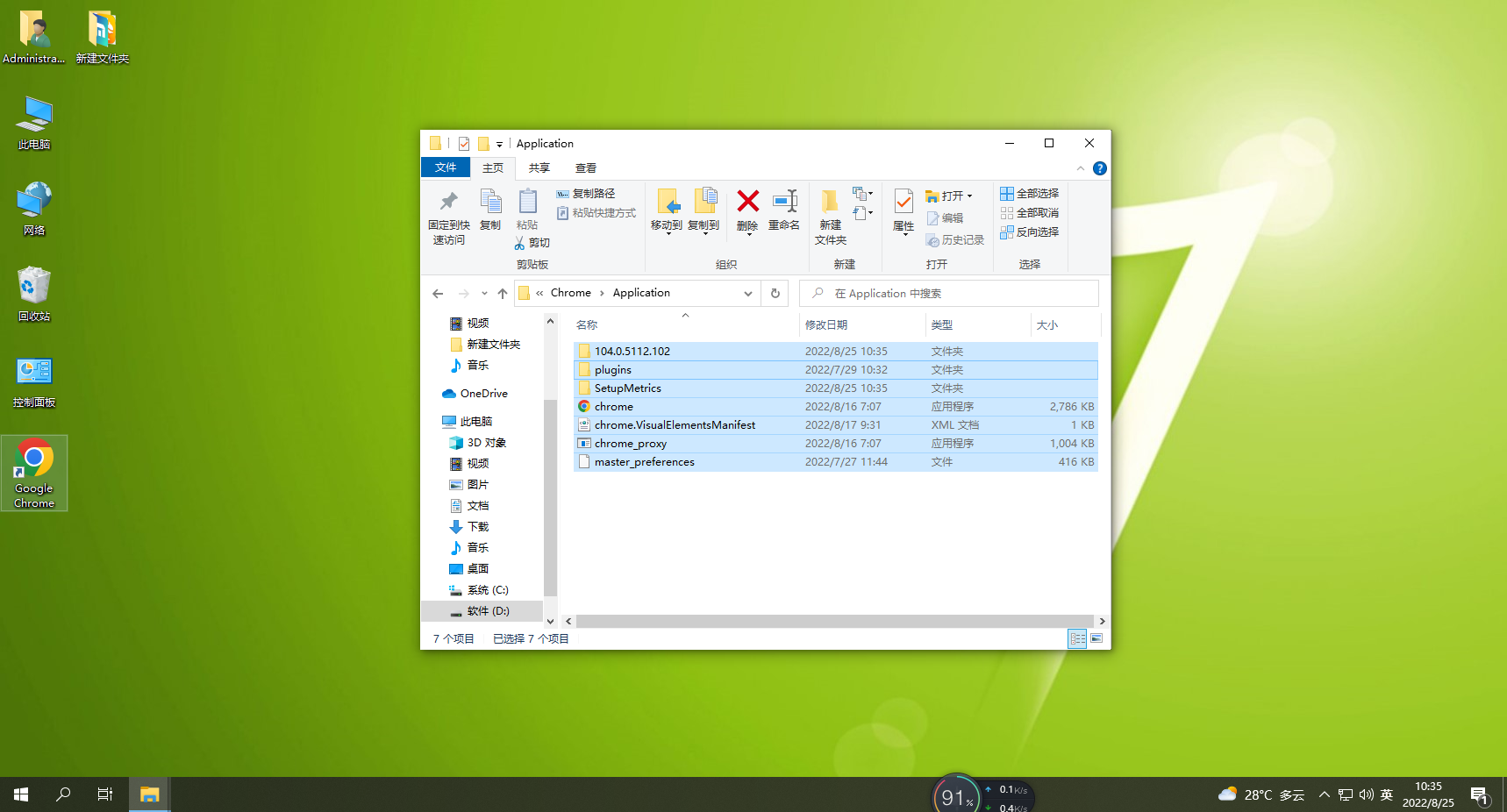Sort by Date modified (修改日期) column header
This screenshot has height=812, width=1507.
pos(862,325)
